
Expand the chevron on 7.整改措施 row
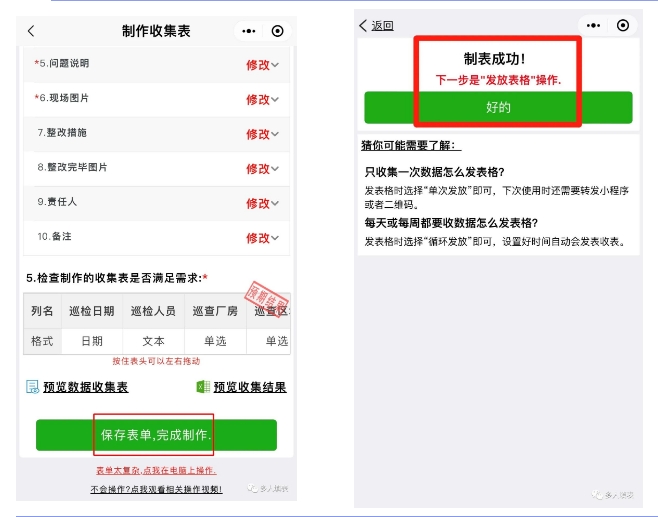coord(275,134)
